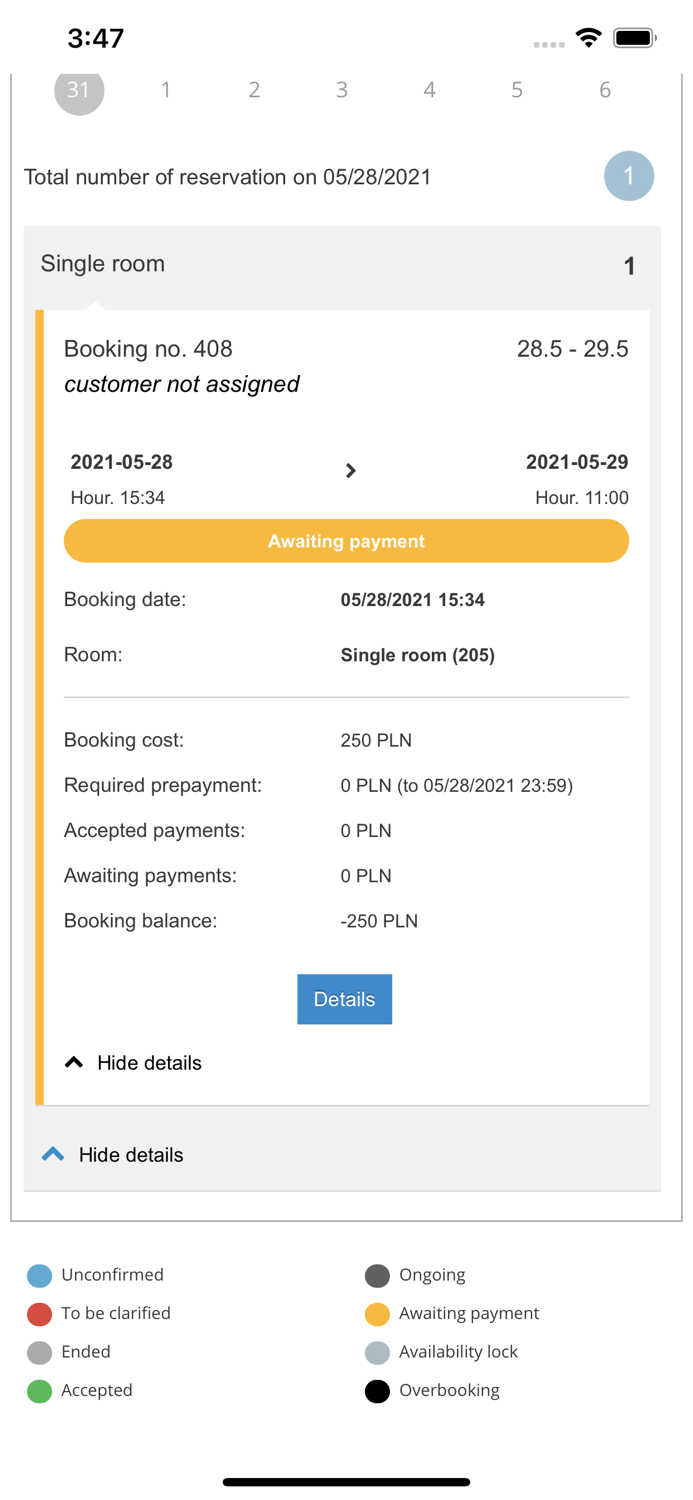Select day 5 in the date strip
The width and height of the screenshot is (693, 1500).
(x=517, y=90)
